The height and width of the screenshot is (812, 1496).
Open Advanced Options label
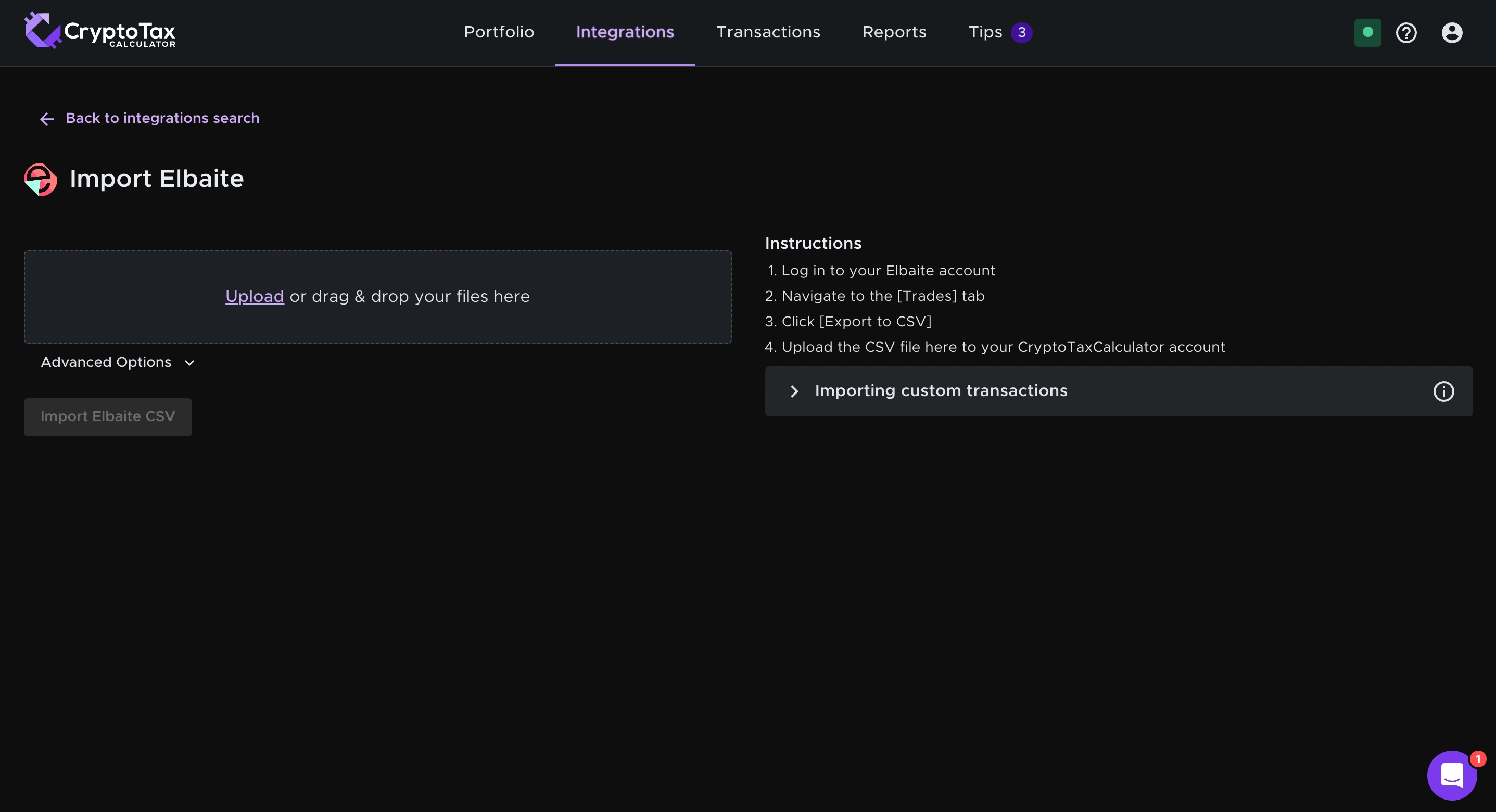(106, 362)
